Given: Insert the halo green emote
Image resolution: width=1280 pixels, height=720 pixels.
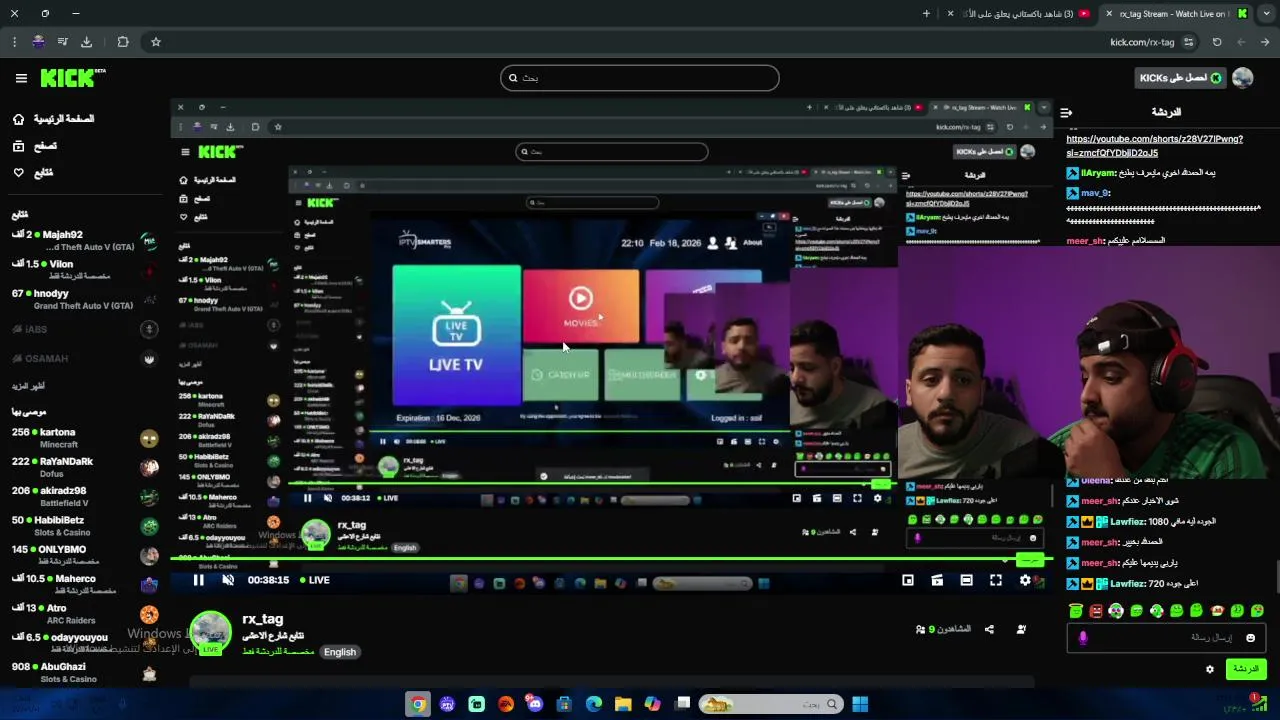Looking at the screenshot, I should point(1076,610).
